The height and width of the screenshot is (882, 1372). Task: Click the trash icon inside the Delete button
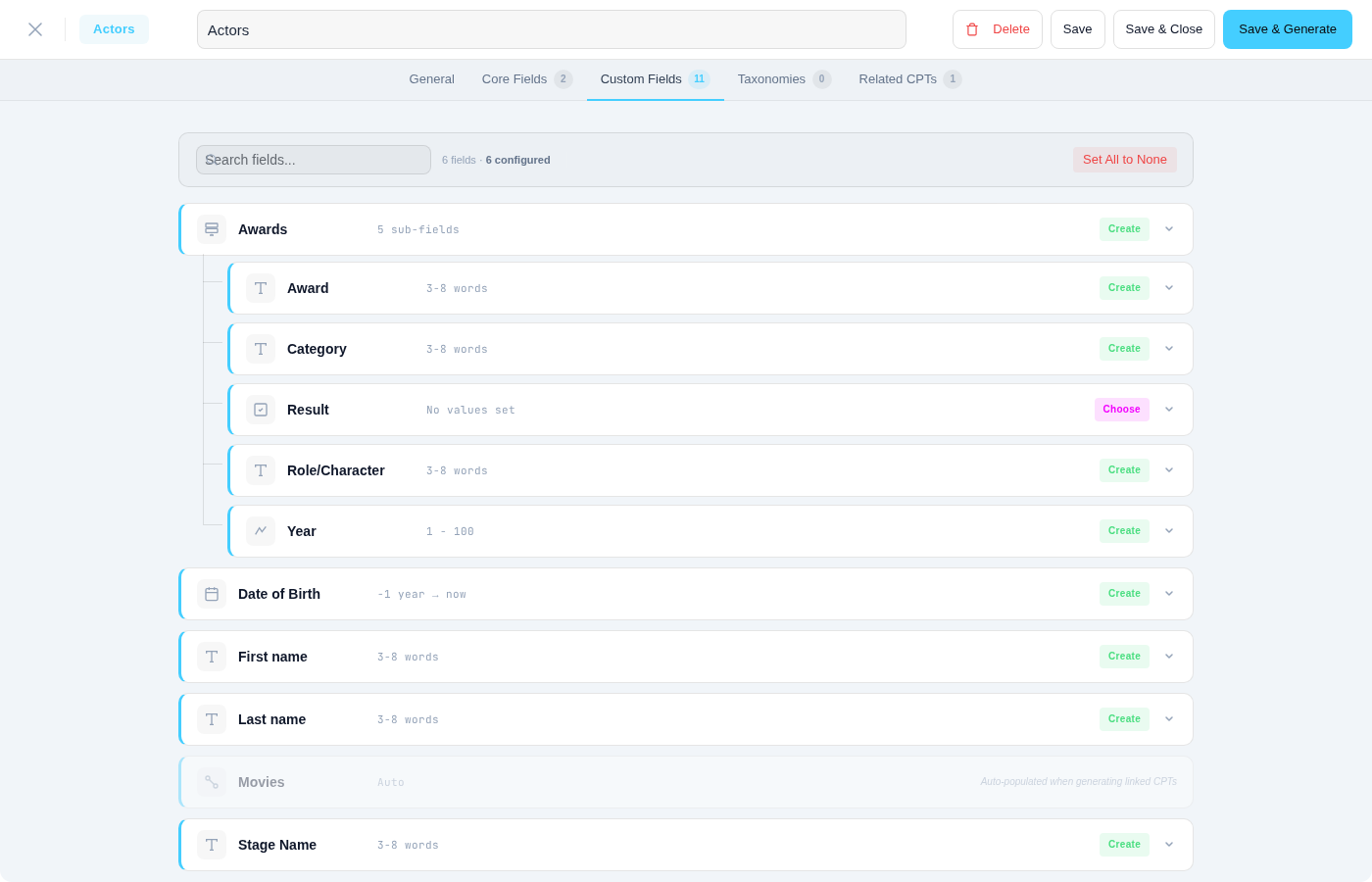970,29
